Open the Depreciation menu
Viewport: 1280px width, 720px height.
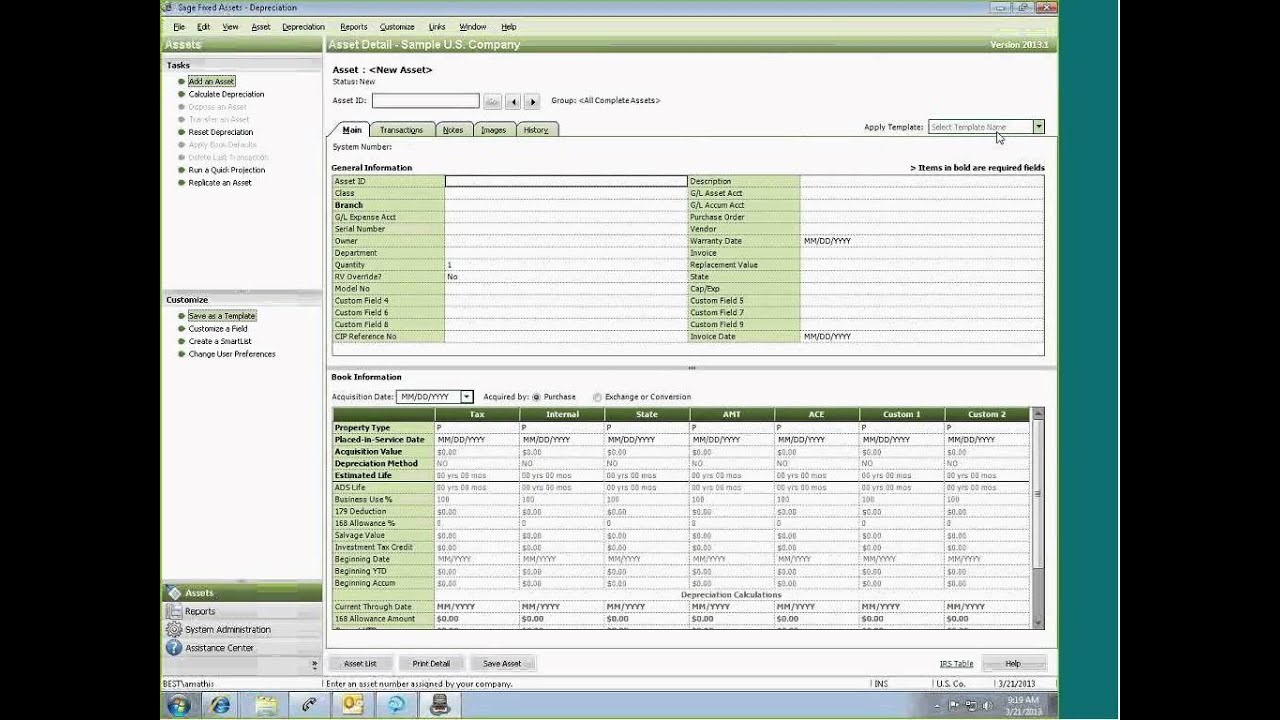(x=302, y=26)
